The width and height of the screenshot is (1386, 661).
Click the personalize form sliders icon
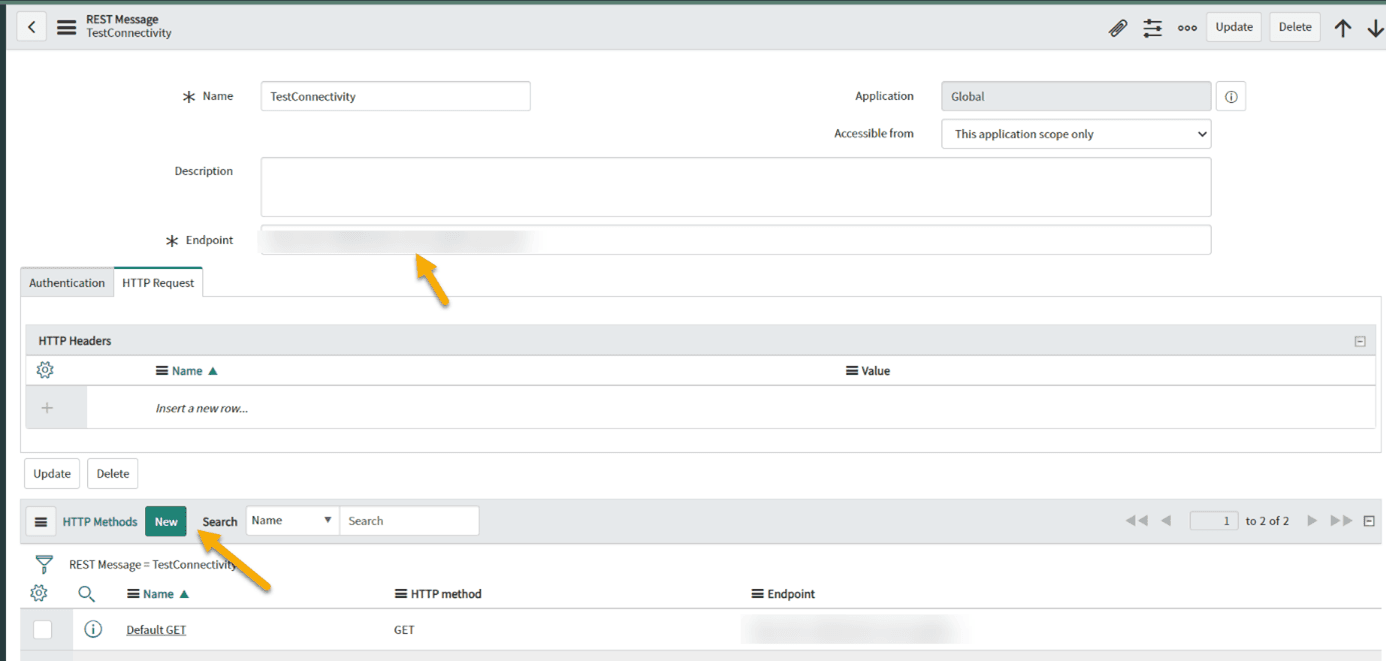1152,28
